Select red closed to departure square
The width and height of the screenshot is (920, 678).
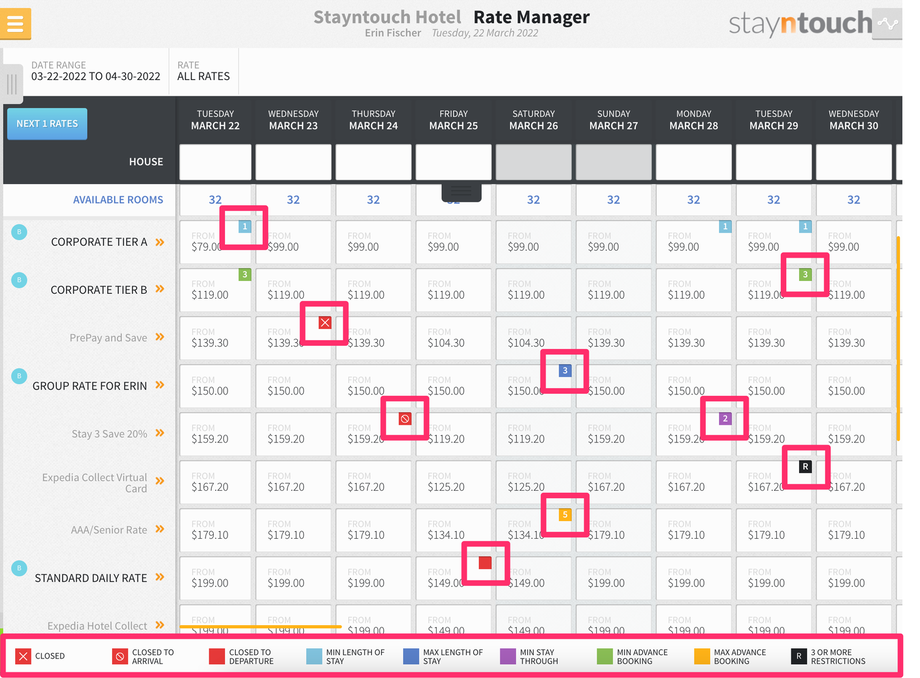coord(485,563)
